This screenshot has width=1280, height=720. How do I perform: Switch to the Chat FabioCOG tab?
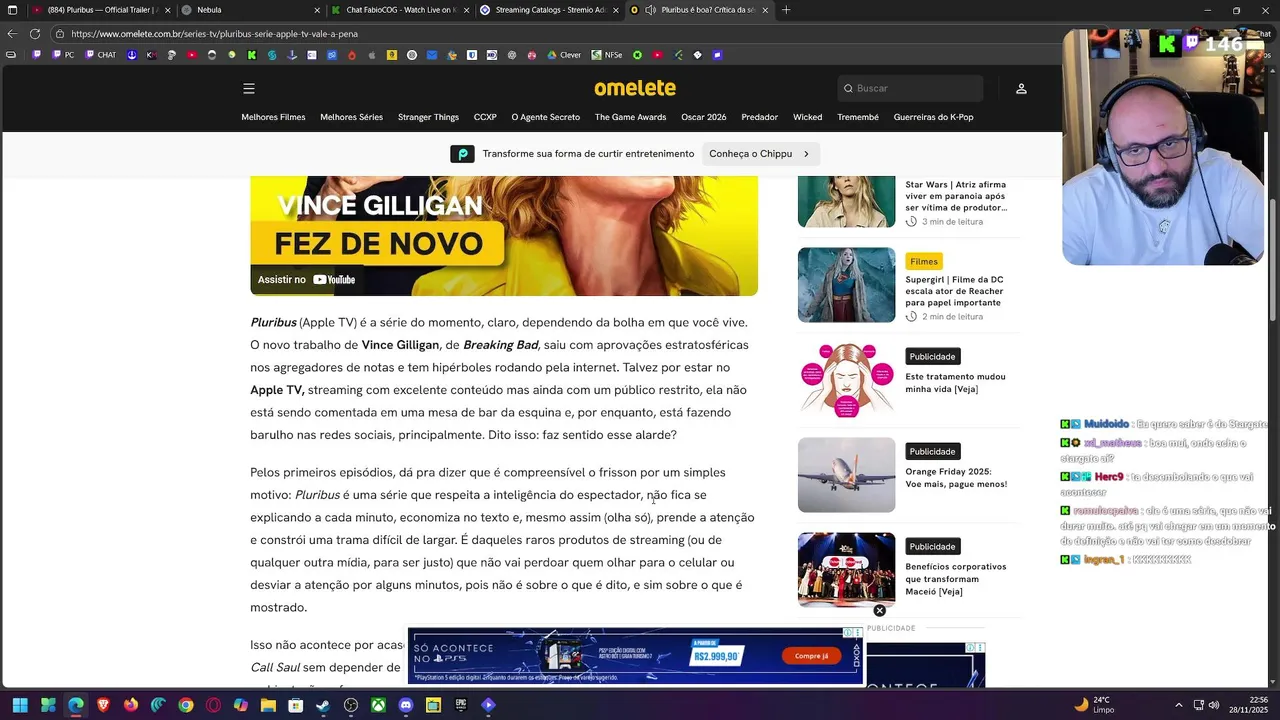point(400,10)
